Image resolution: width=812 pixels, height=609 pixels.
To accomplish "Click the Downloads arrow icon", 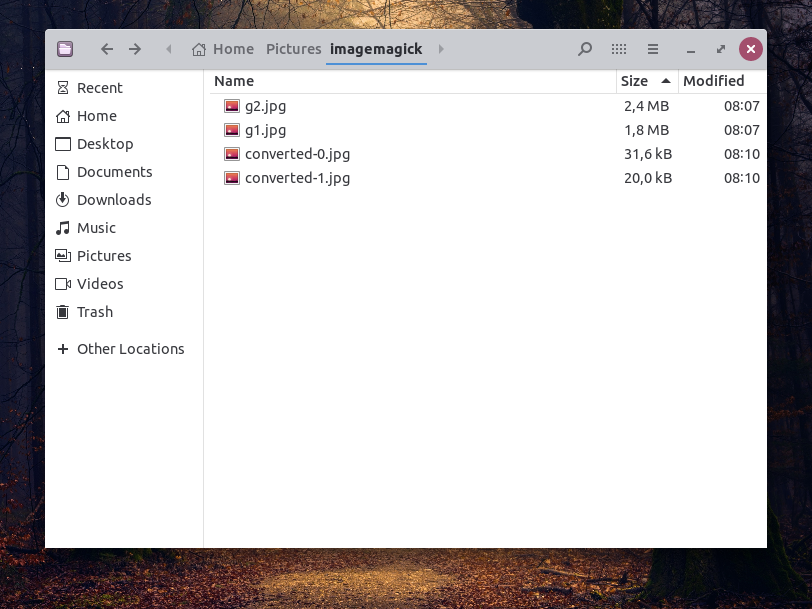I will [x=63, y=200].
